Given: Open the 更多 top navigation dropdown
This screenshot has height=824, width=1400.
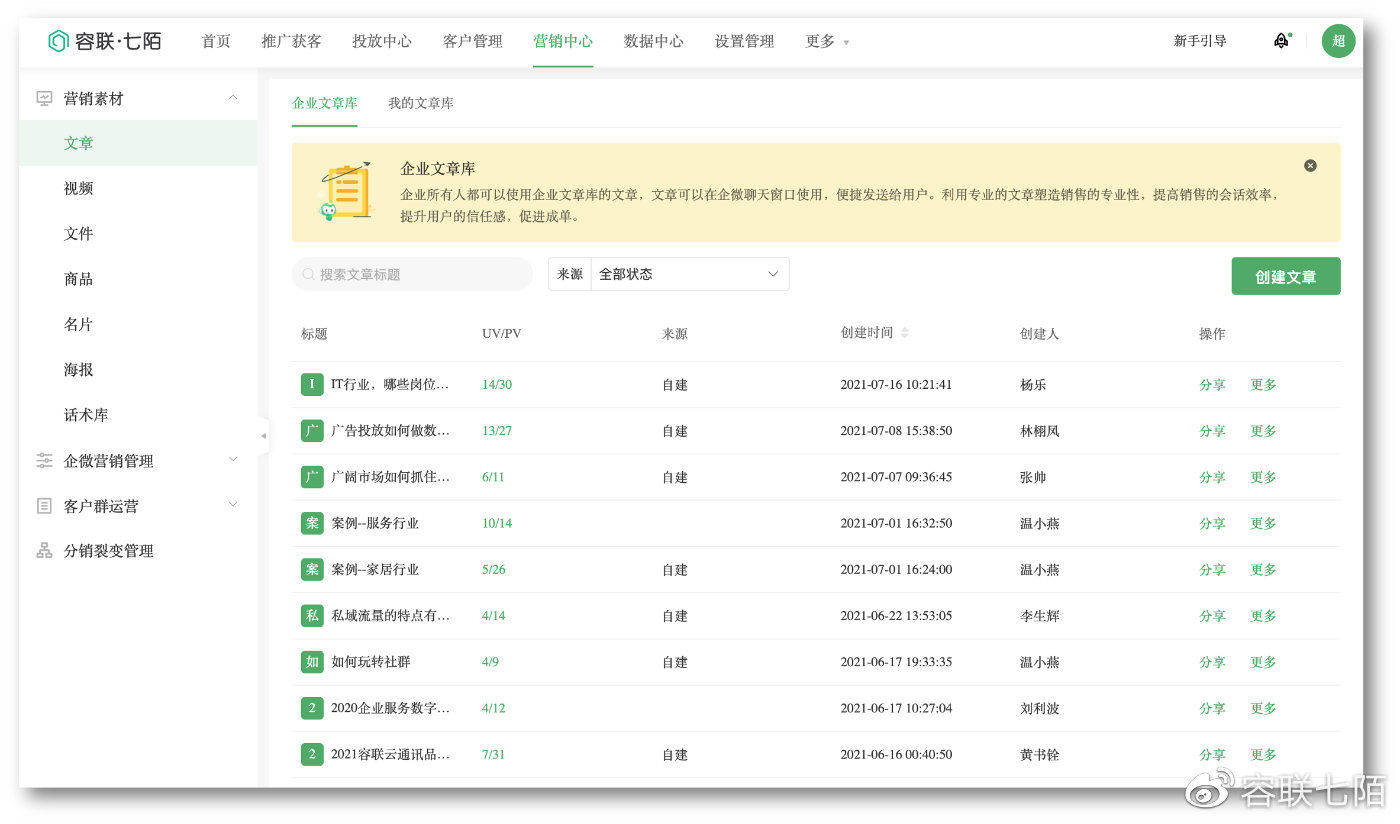Looking at the screenshot, I should (x=827, y=41).
